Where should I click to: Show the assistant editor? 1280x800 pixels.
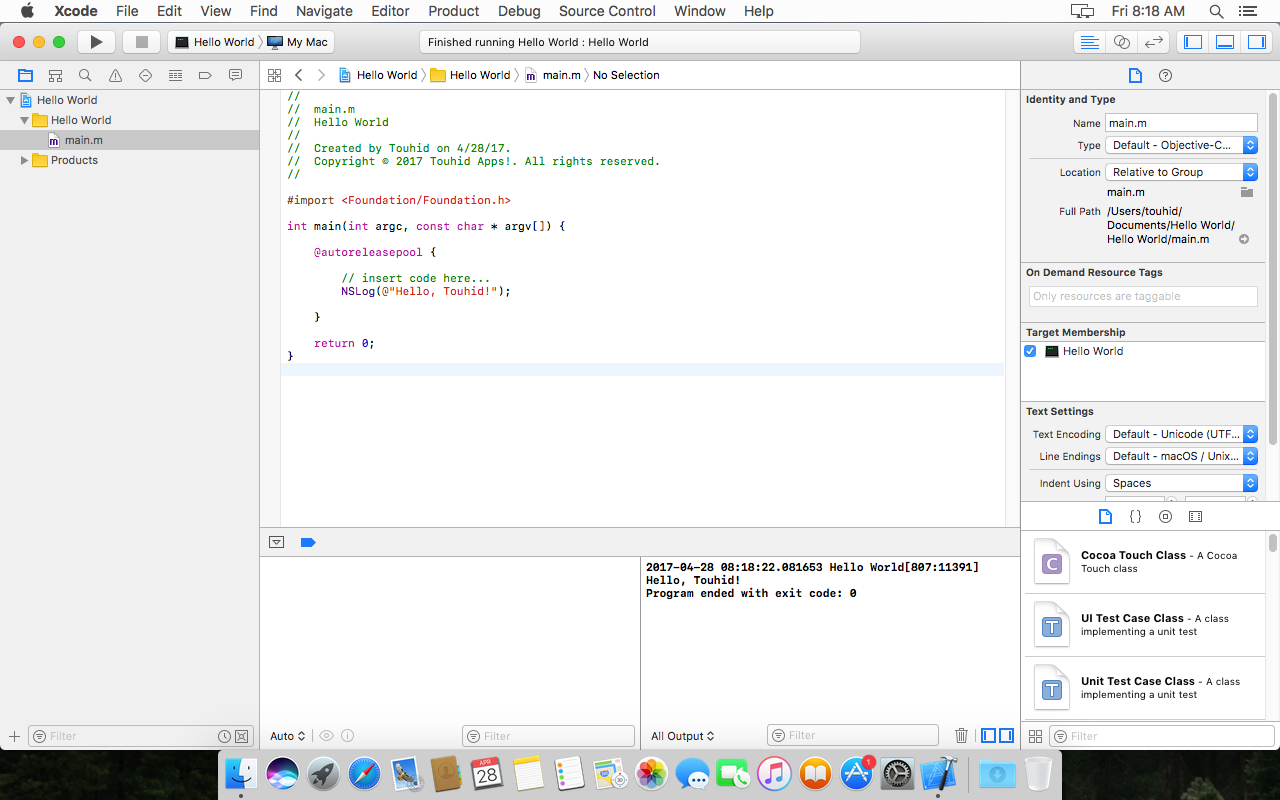[1121, 42]
